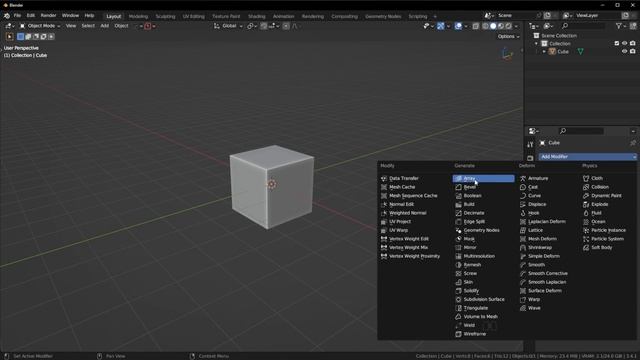Expand the Cube tree item in outliner
The height and width of the screenshot is (360, 640).
pyautogui.click(x=544, y=51)
